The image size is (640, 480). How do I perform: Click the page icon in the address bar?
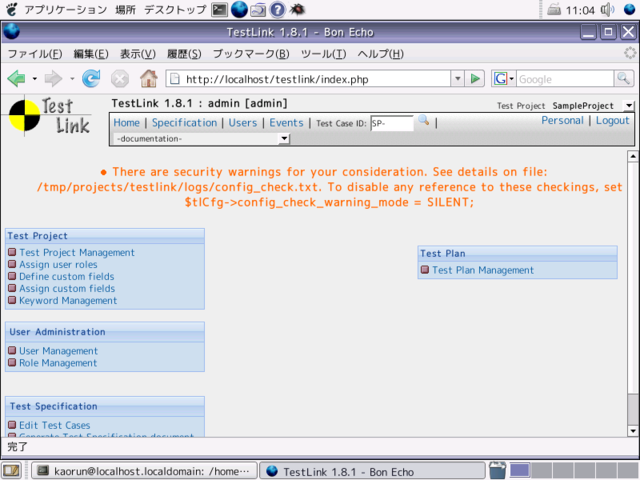point(175,79)
